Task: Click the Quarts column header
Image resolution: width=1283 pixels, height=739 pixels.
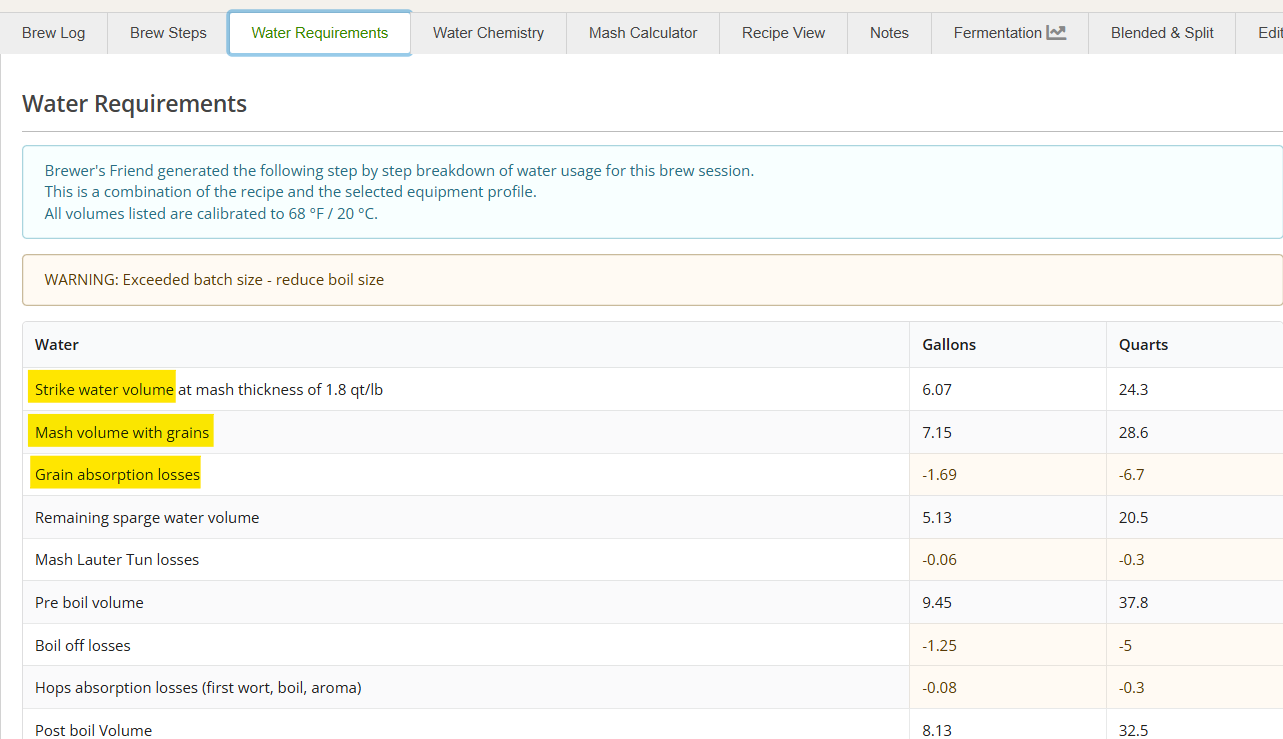Action: tap(1143, 345)
